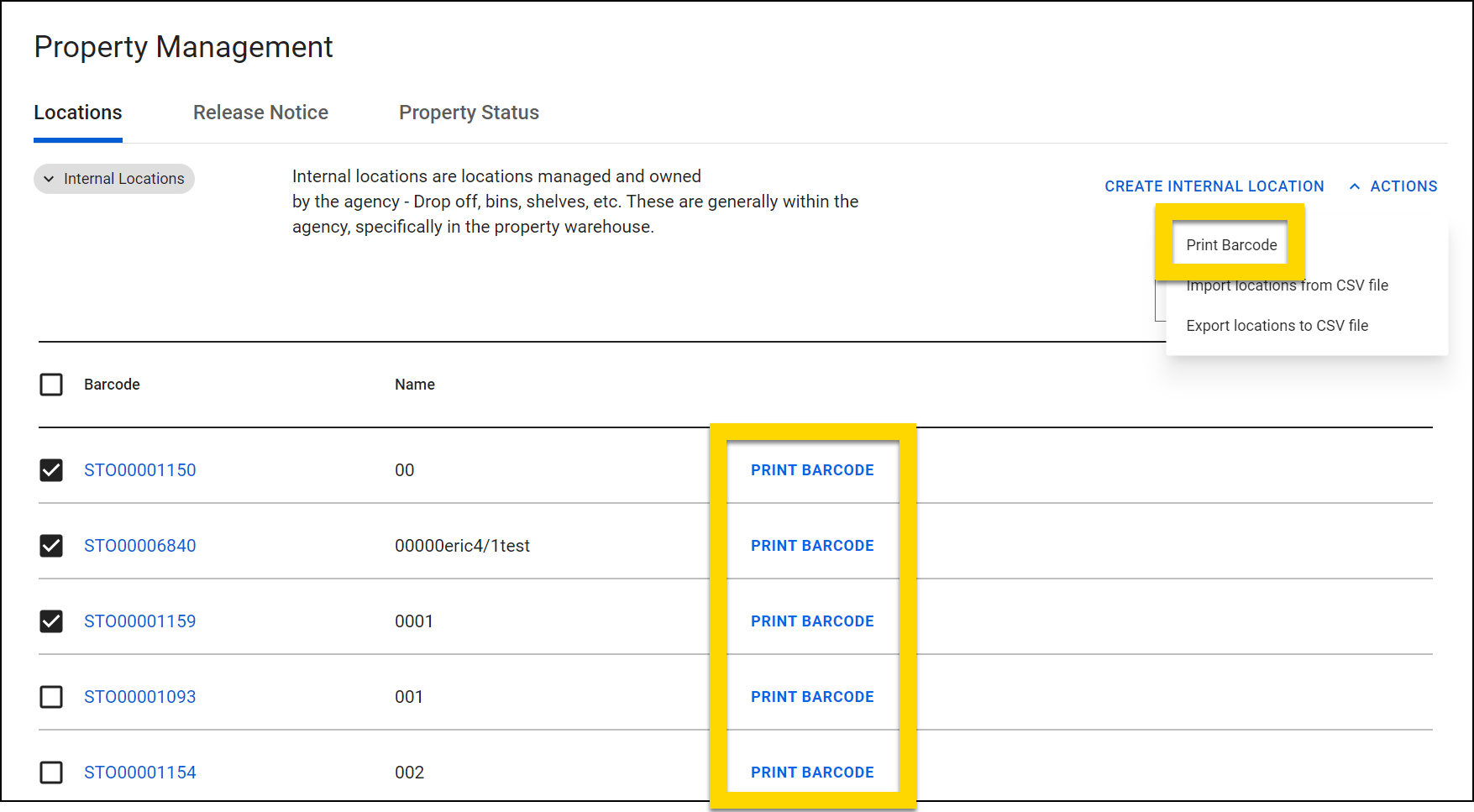
Task: Collapse the Actions menu chevron
Action: [1354, 186]
